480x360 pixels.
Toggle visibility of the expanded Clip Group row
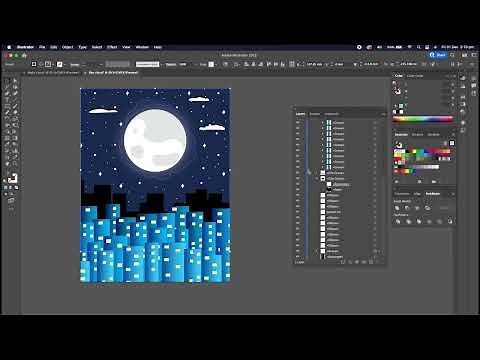tap(297, 179)
